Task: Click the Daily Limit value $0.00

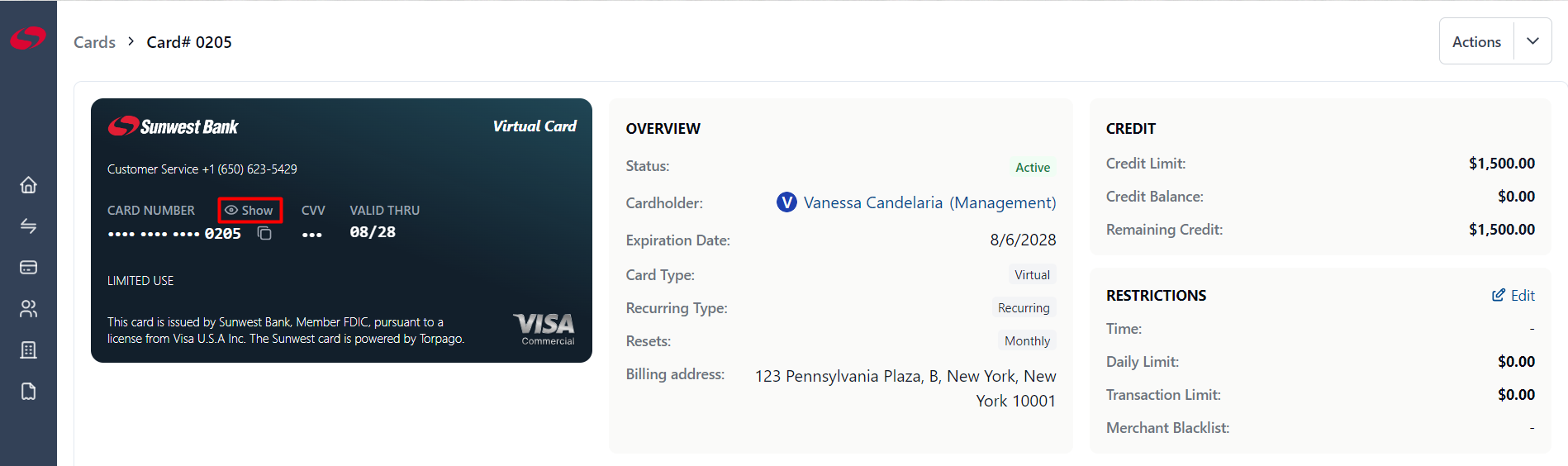Action: tap(1516, 362)
